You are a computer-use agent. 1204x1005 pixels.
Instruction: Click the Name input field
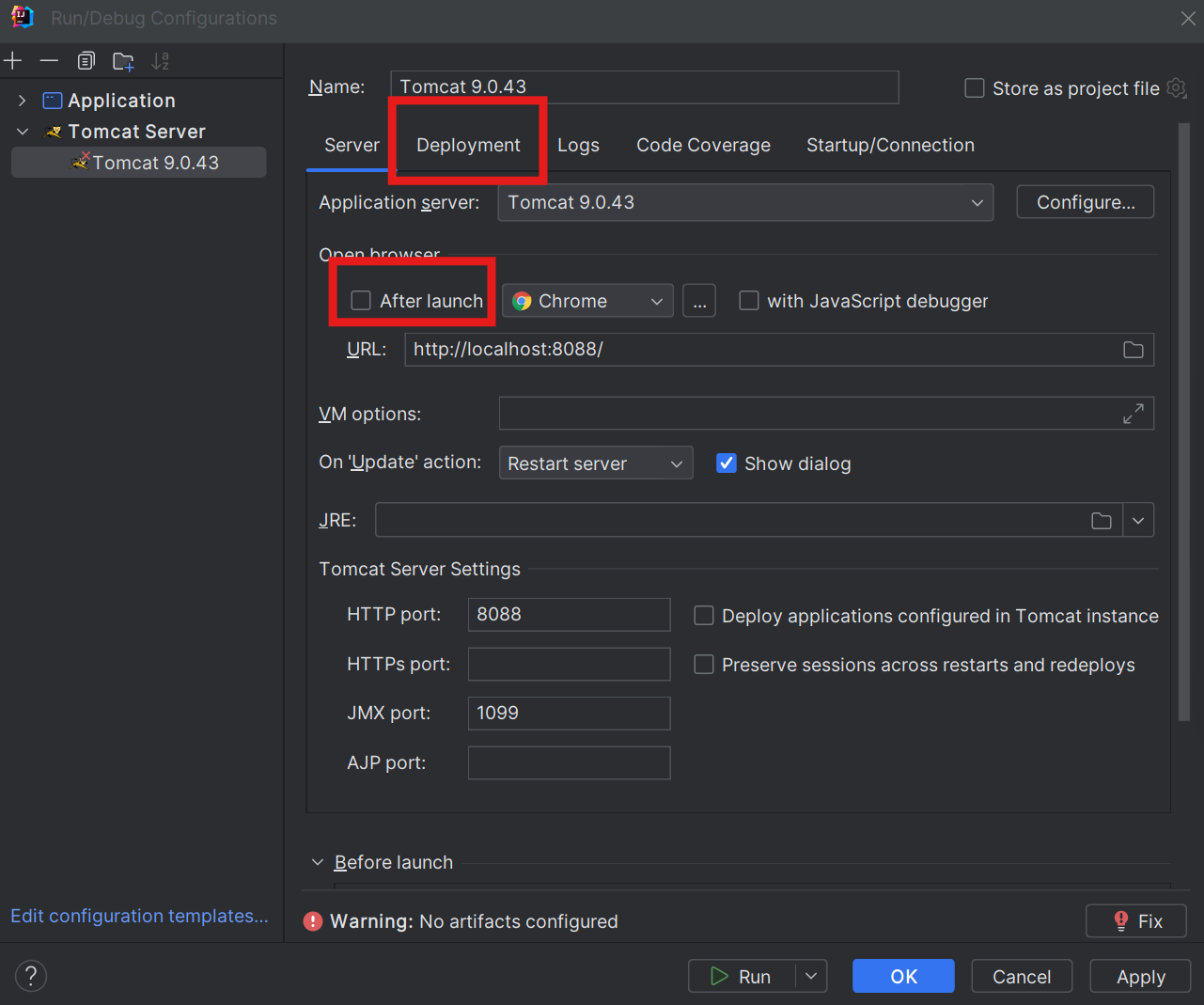[645, 86]
